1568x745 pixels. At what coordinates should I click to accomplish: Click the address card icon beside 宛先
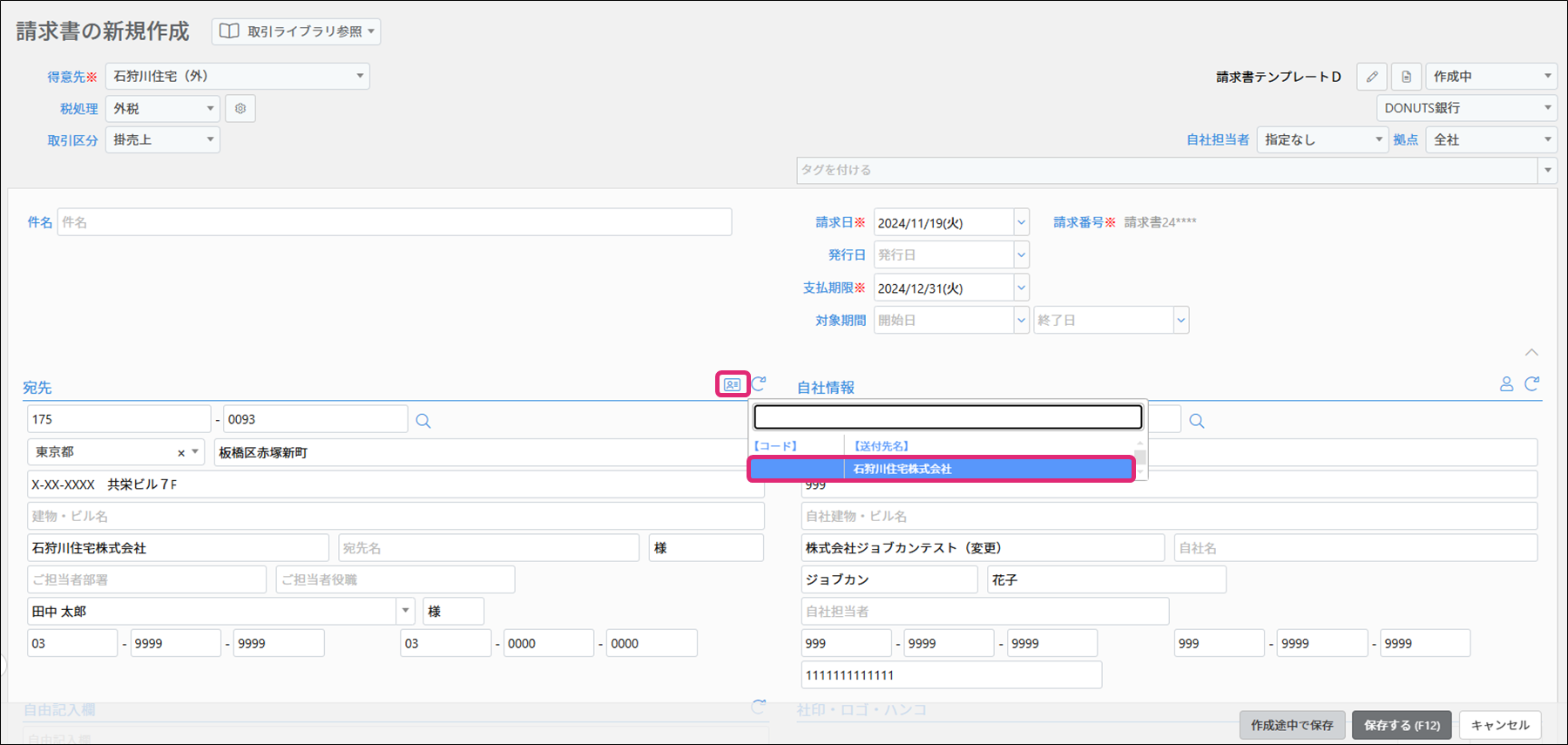732,384
